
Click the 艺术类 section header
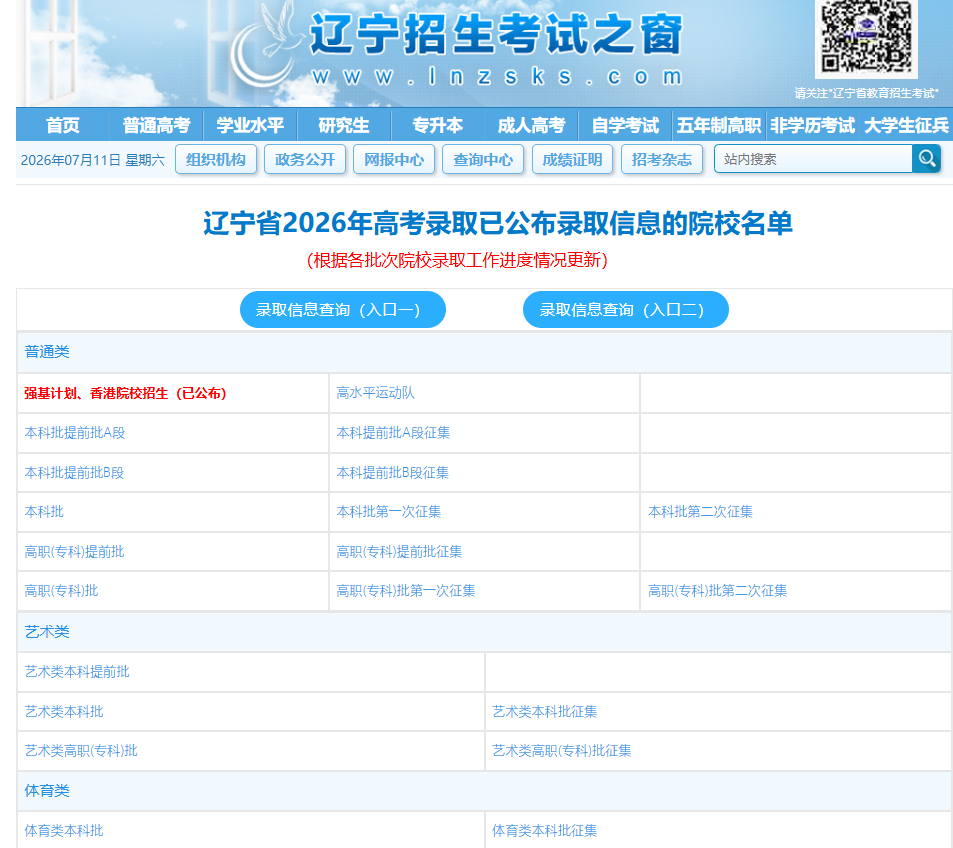[47, 632]
